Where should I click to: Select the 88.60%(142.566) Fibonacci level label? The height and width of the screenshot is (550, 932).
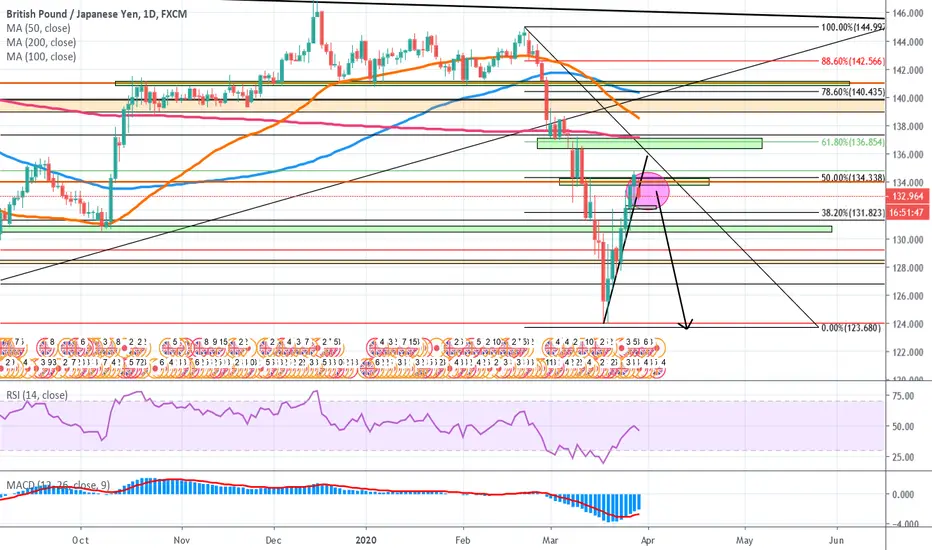point(853,61)
